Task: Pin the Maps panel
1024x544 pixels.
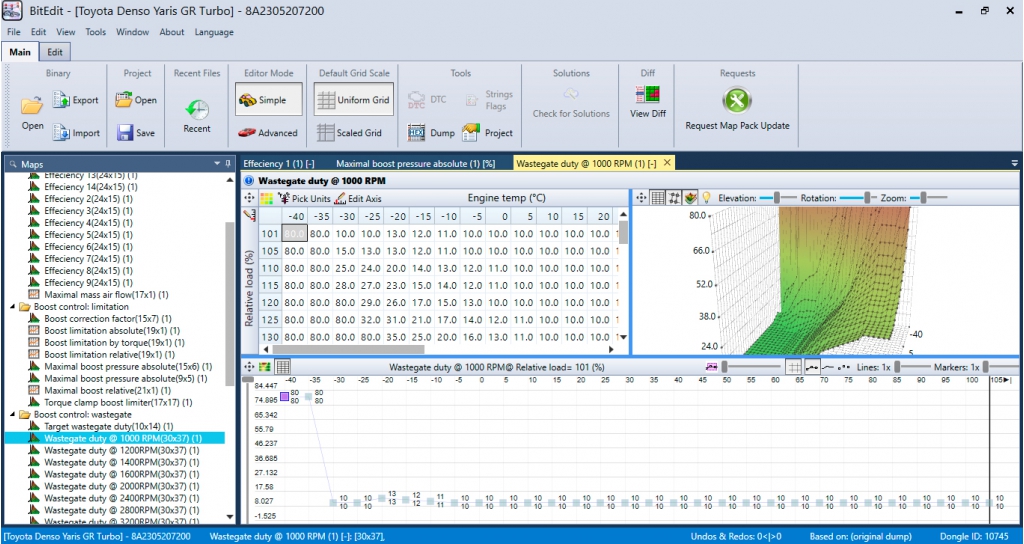Action: click(x=228, y=163)
